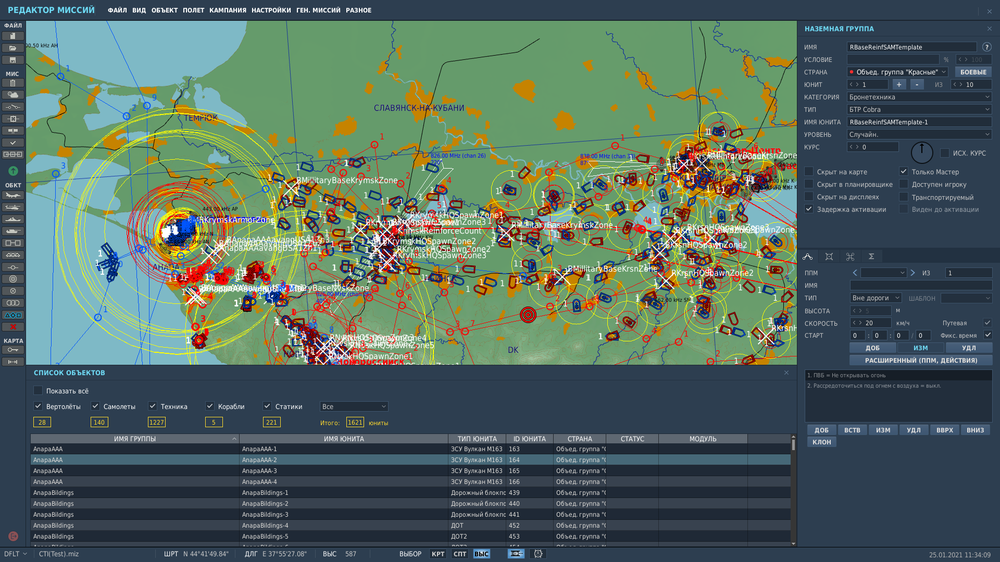Screen dimensions: 1000x562
Task: Enable the Скрыт на карте checkbox
Action: click(x=809, y=172)
